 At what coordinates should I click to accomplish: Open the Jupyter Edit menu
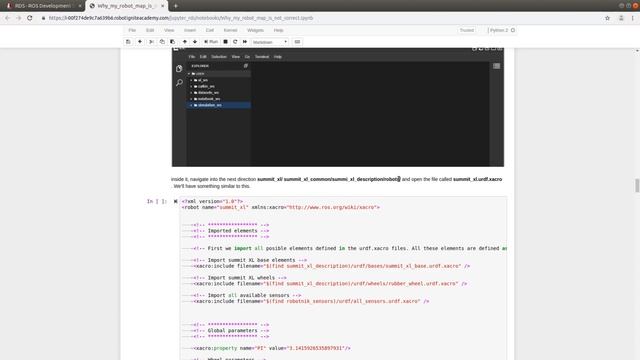pos(150,30)
